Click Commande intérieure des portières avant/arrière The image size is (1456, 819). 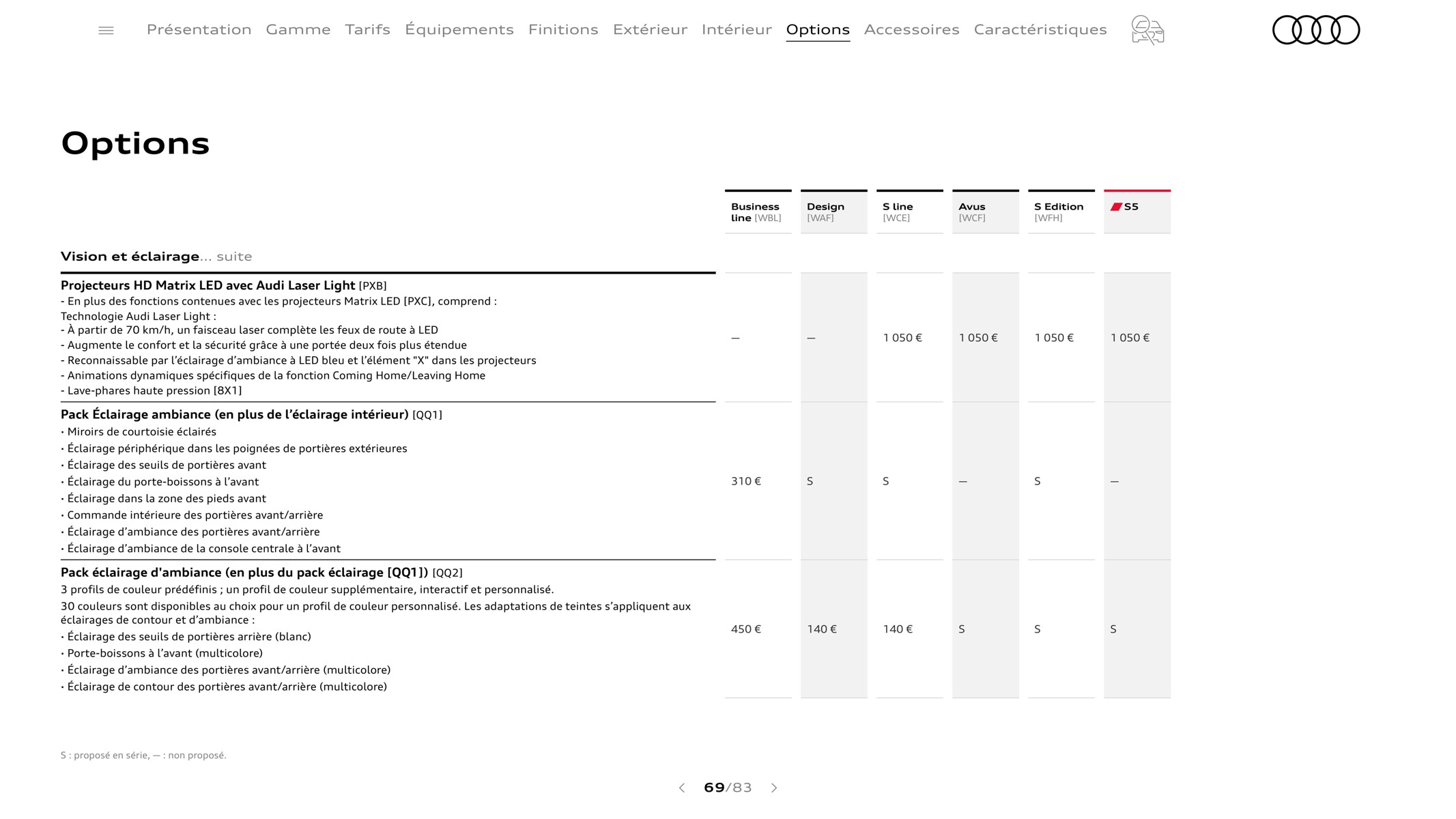pyautogui.click(x=192, y=515)
